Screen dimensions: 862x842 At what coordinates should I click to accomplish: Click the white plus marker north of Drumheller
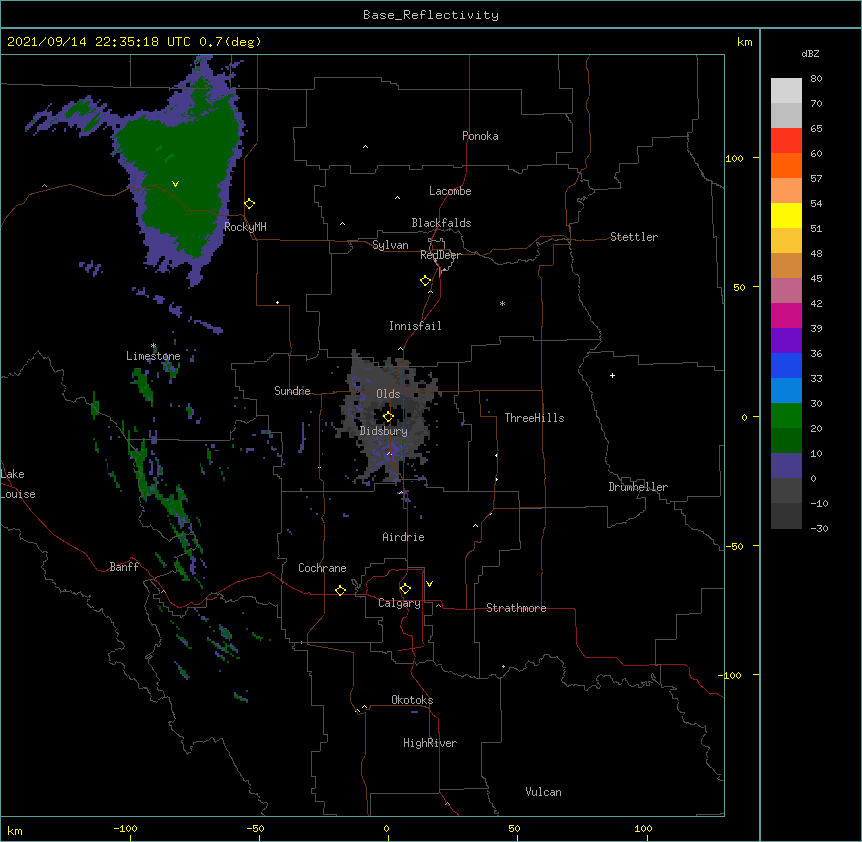click(612, 375)
